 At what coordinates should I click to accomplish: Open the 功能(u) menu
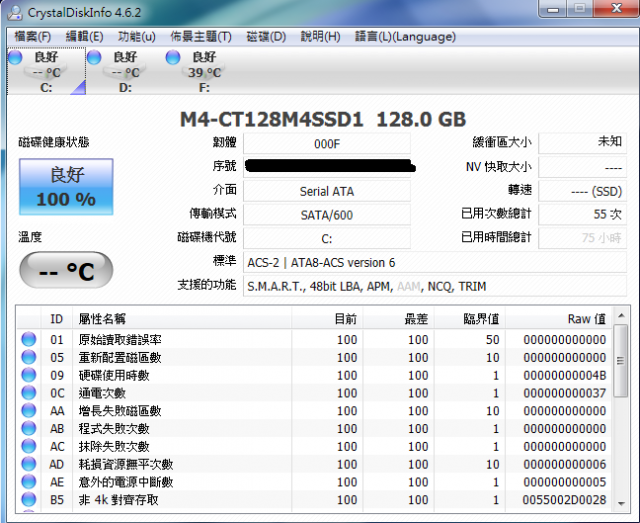137,37
